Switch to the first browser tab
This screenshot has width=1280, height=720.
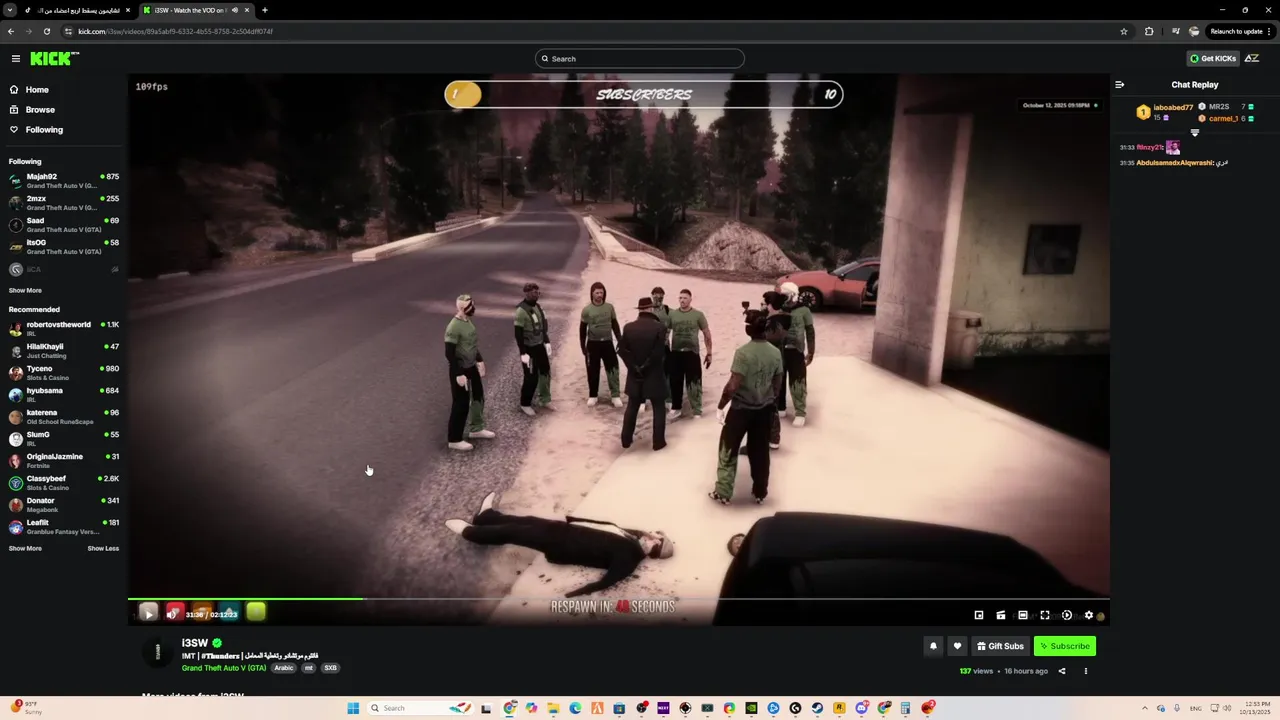(78, 10)
